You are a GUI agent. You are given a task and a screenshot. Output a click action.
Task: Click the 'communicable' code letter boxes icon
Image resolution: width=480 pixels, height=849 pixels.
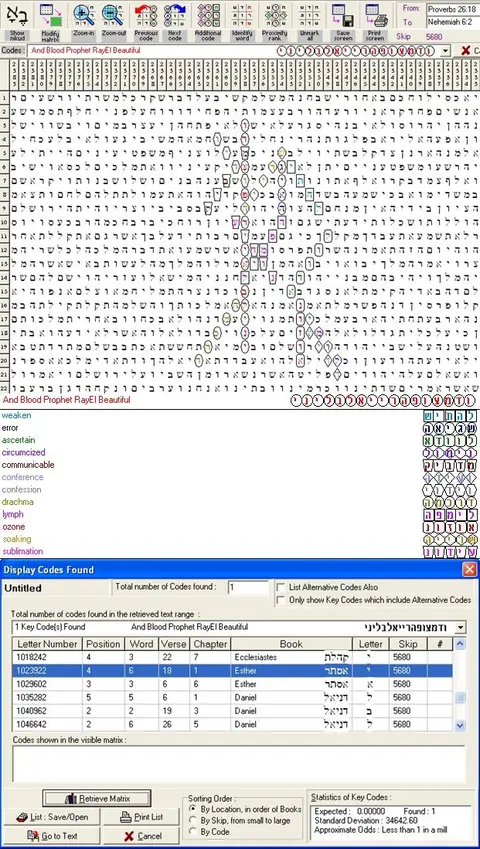tap(450, 465)
